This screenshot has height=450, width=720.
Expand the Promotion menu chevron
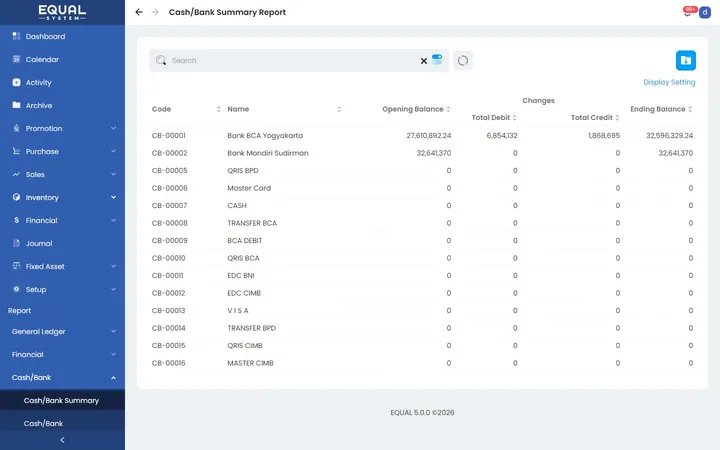(113, 128)
